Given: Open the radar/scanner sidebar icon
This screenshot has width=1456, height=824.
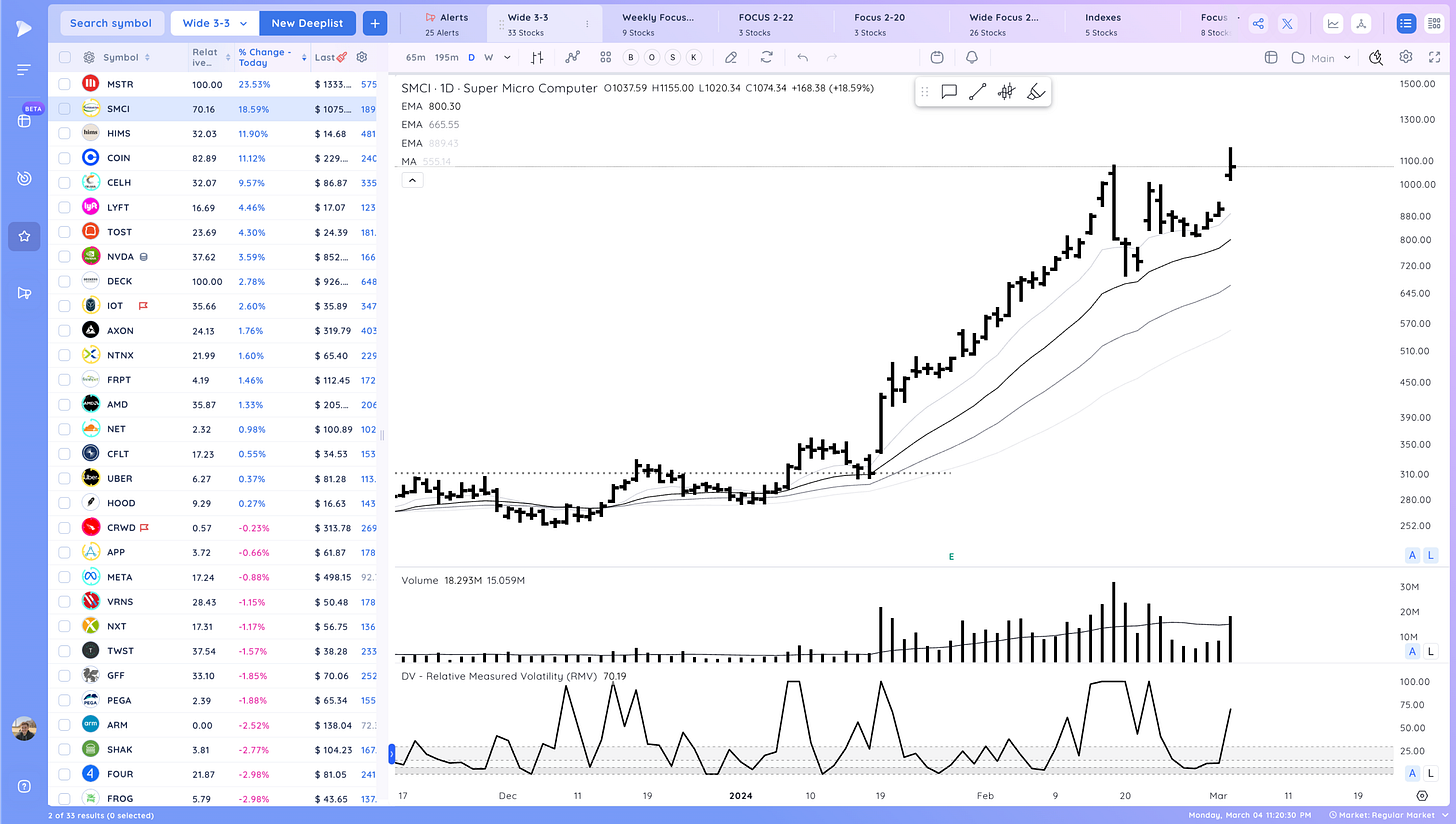Looking at the screenshot, I should pos(24,178).
